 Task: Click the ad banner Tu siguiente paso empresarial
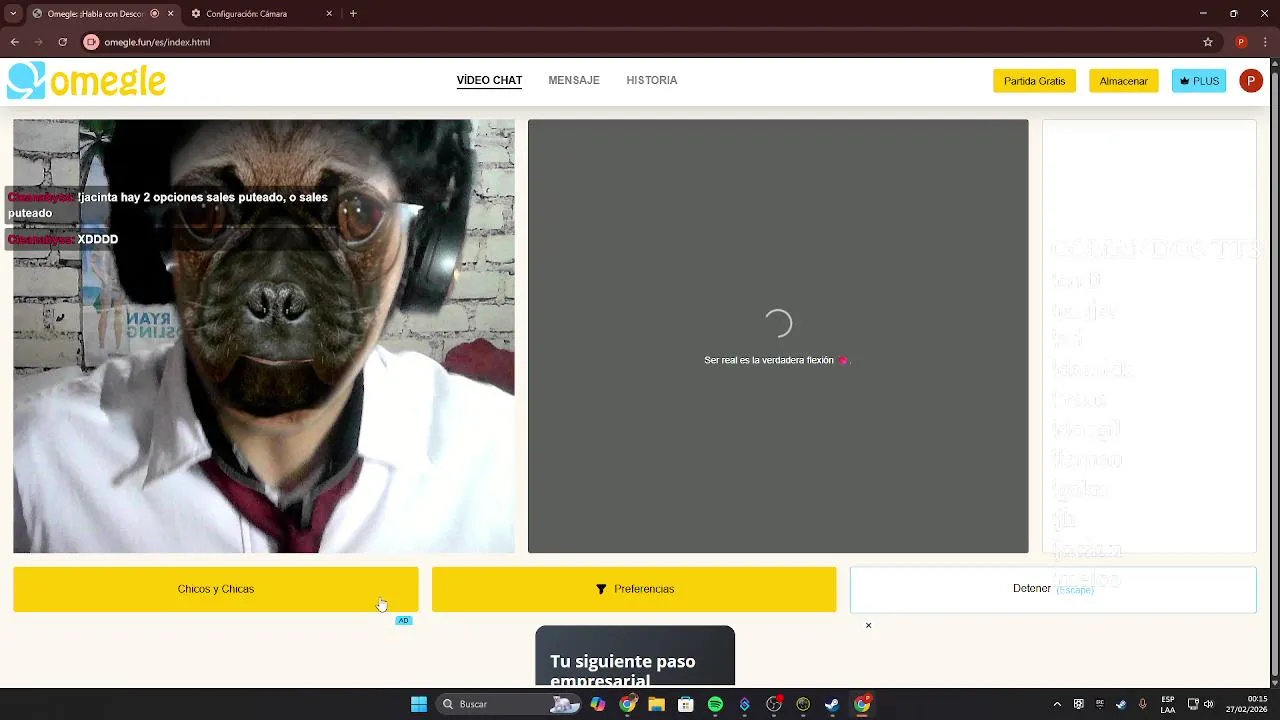(635, 657)
